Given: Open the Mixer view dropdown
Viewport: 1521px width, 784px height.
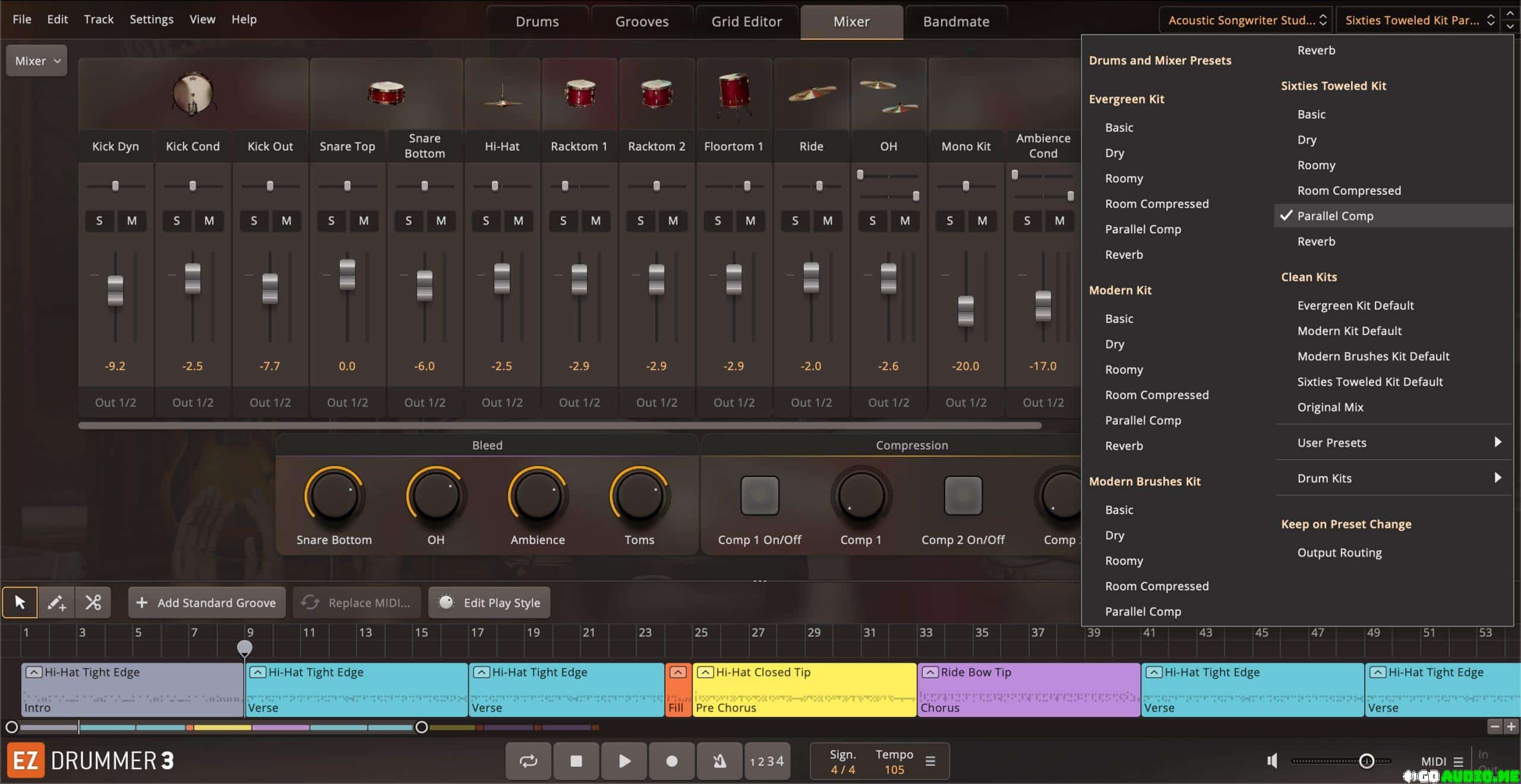Looking at the screenshot, I should pyautogui.click(x=37, y=61).
